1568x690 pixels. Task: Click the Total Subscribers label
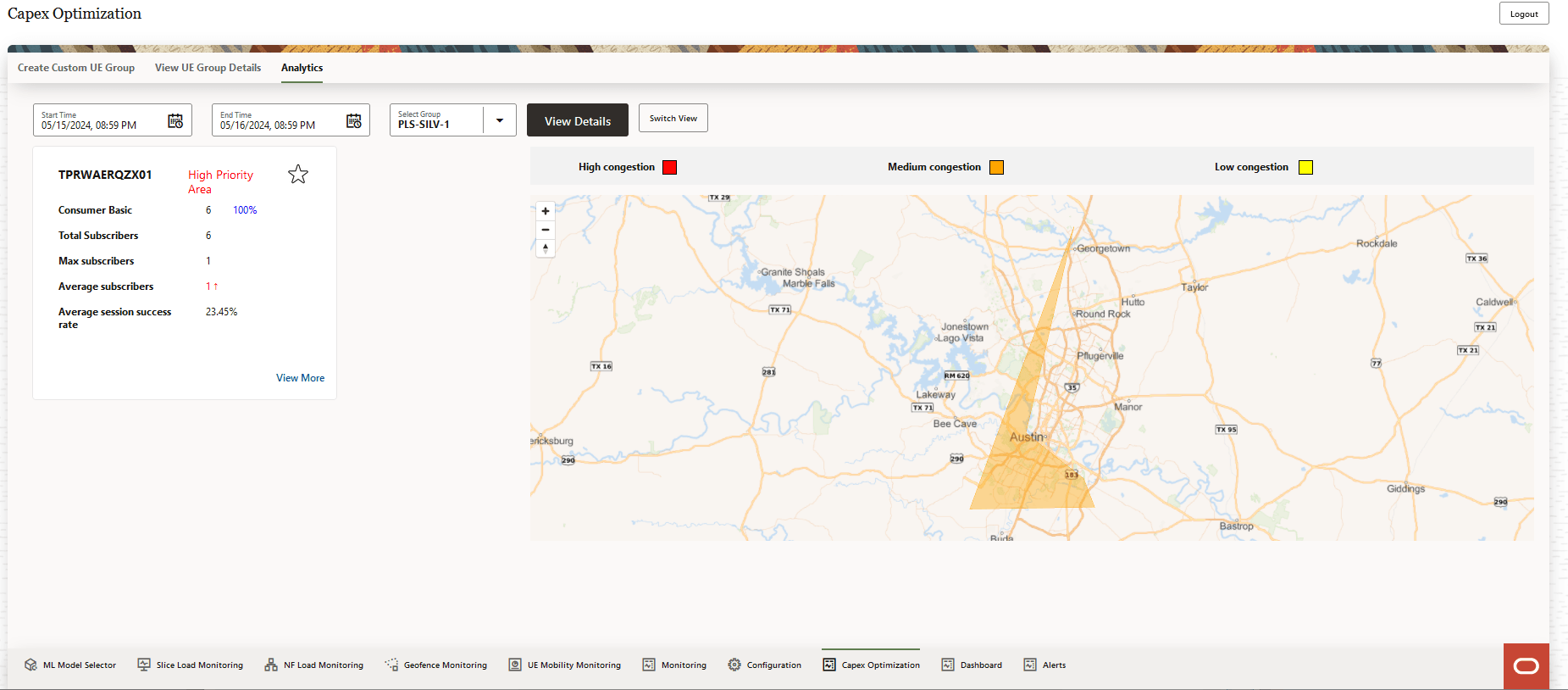click(x=98, y=236)
